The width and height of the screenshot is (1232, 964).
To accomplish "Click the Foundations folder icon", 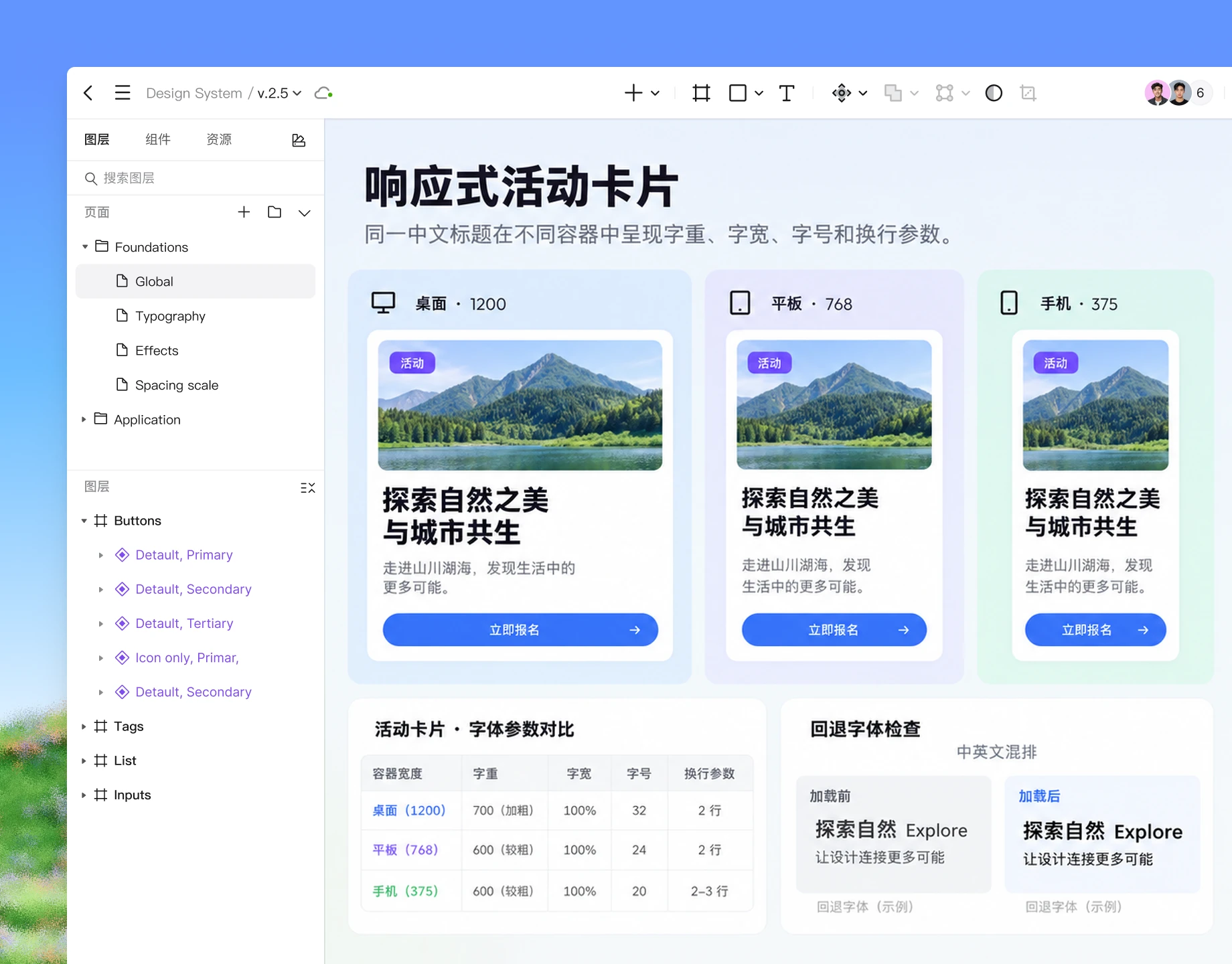I will click(x=102, y=246).
